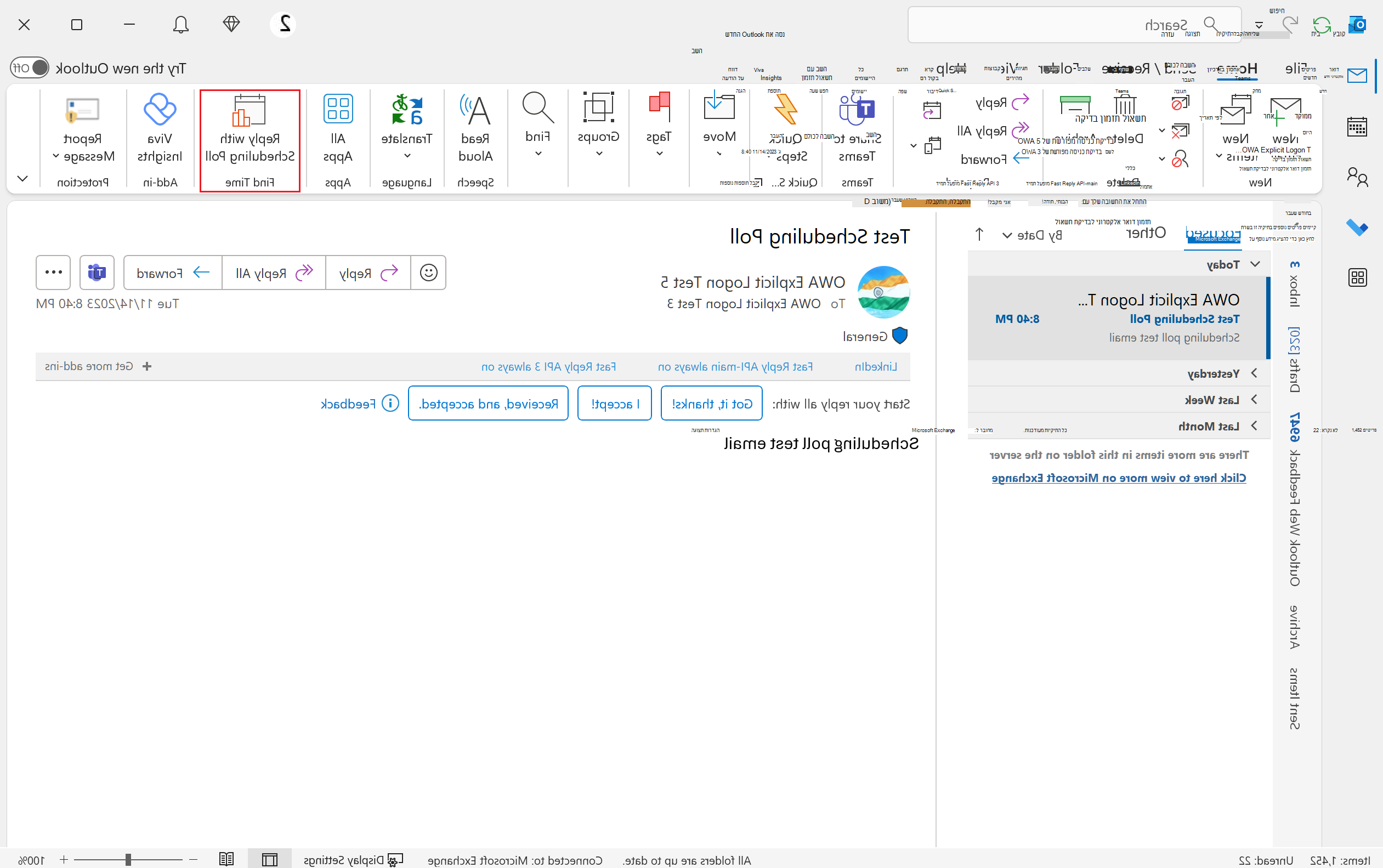Screen dimensions: 1383x868
Task: Open the By Date sort dropdown
Action: point(1031,235)
